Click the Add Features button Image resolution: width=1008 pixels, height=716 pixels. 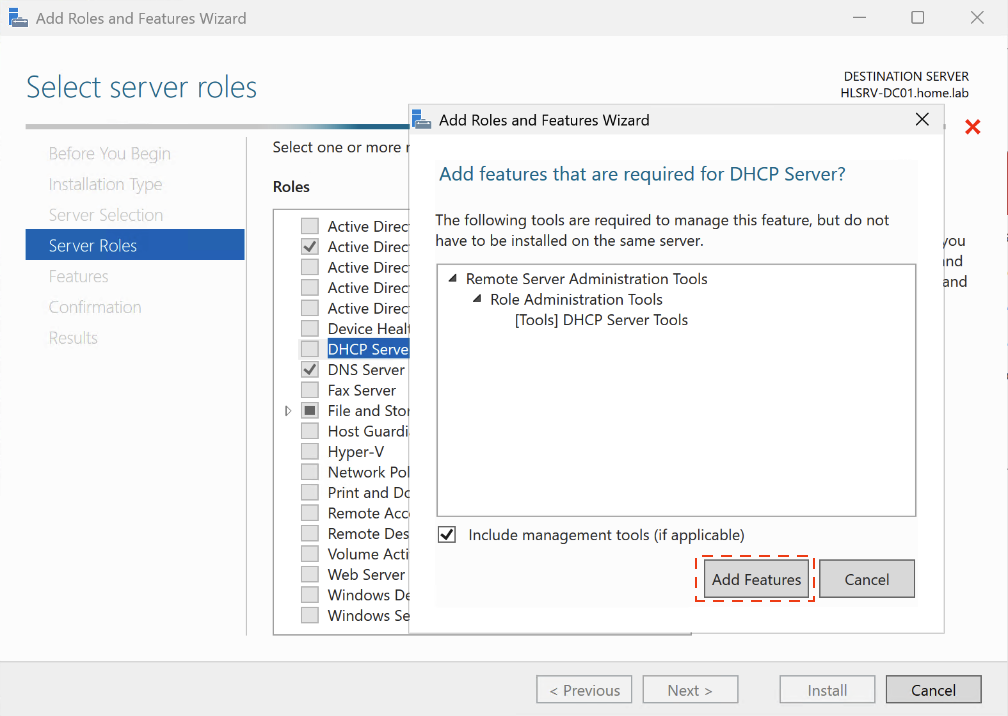click(x=756, y=579)
